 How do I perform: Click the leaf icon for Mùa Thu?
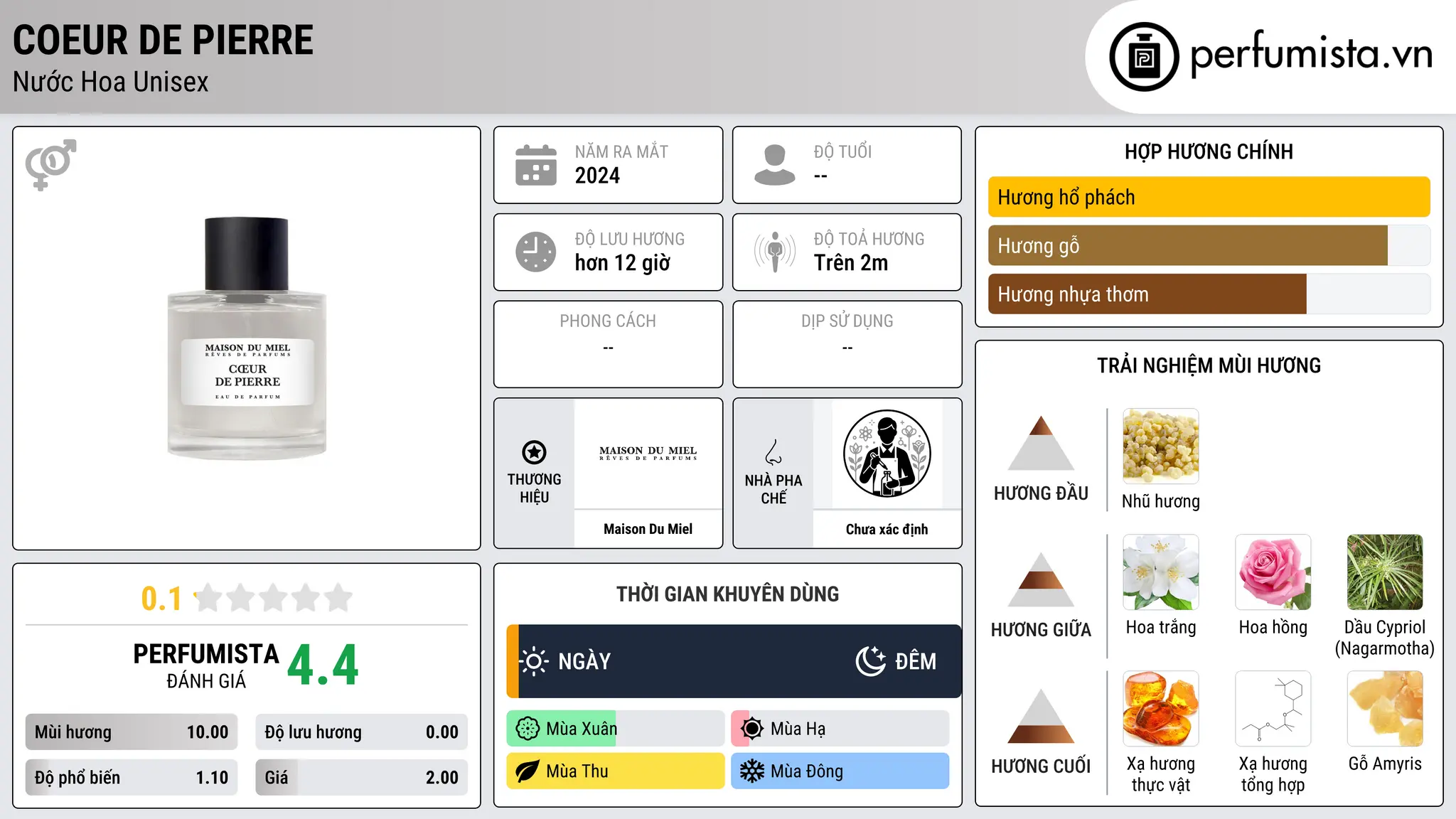528,771
